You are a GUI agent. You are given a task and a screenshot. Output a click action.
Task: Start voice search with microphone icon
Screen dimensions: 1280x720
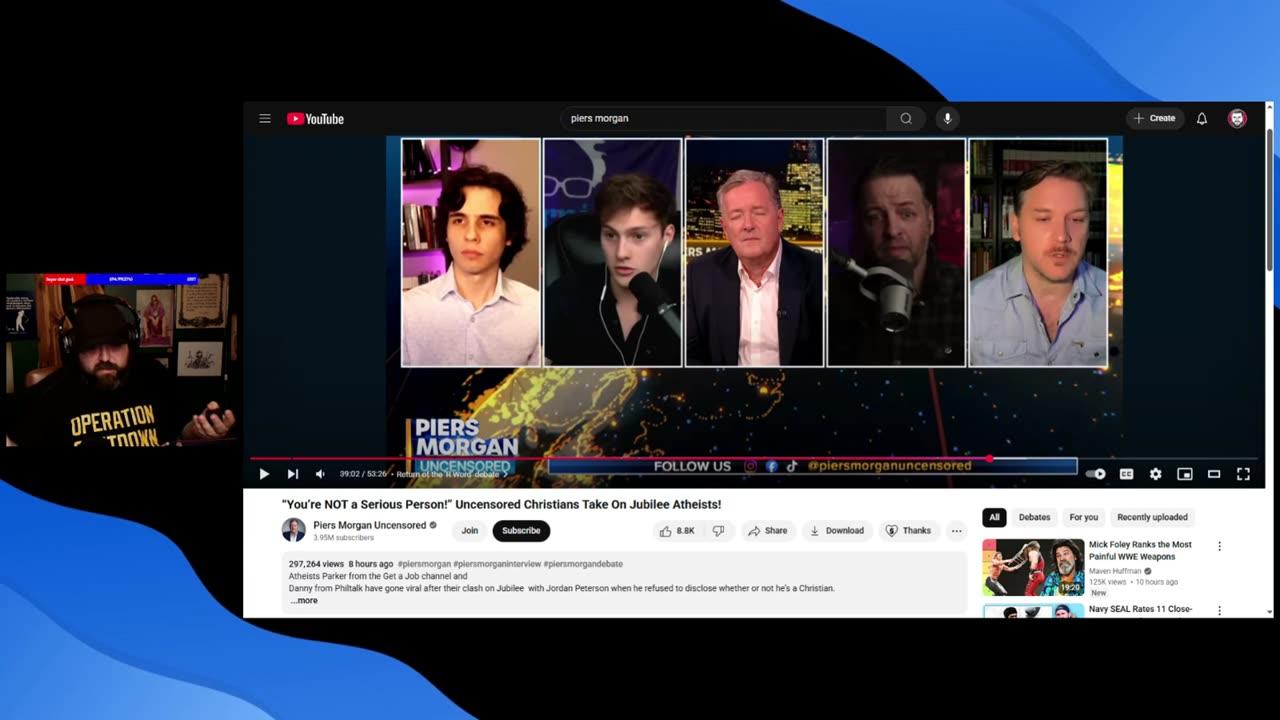948,118
